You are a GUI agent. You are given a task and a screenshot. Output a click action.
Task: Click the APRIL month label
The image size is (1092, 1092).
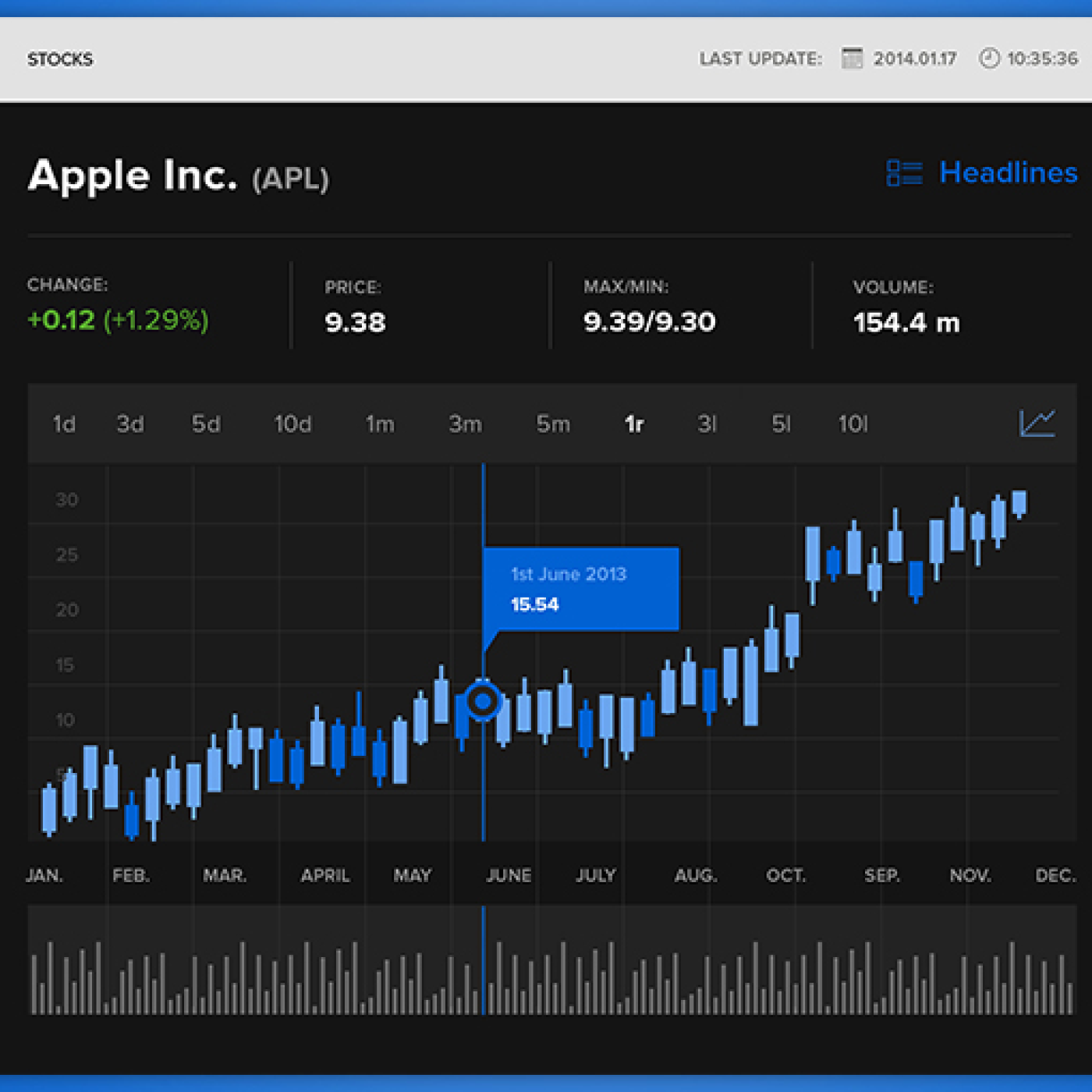[325, 876]
